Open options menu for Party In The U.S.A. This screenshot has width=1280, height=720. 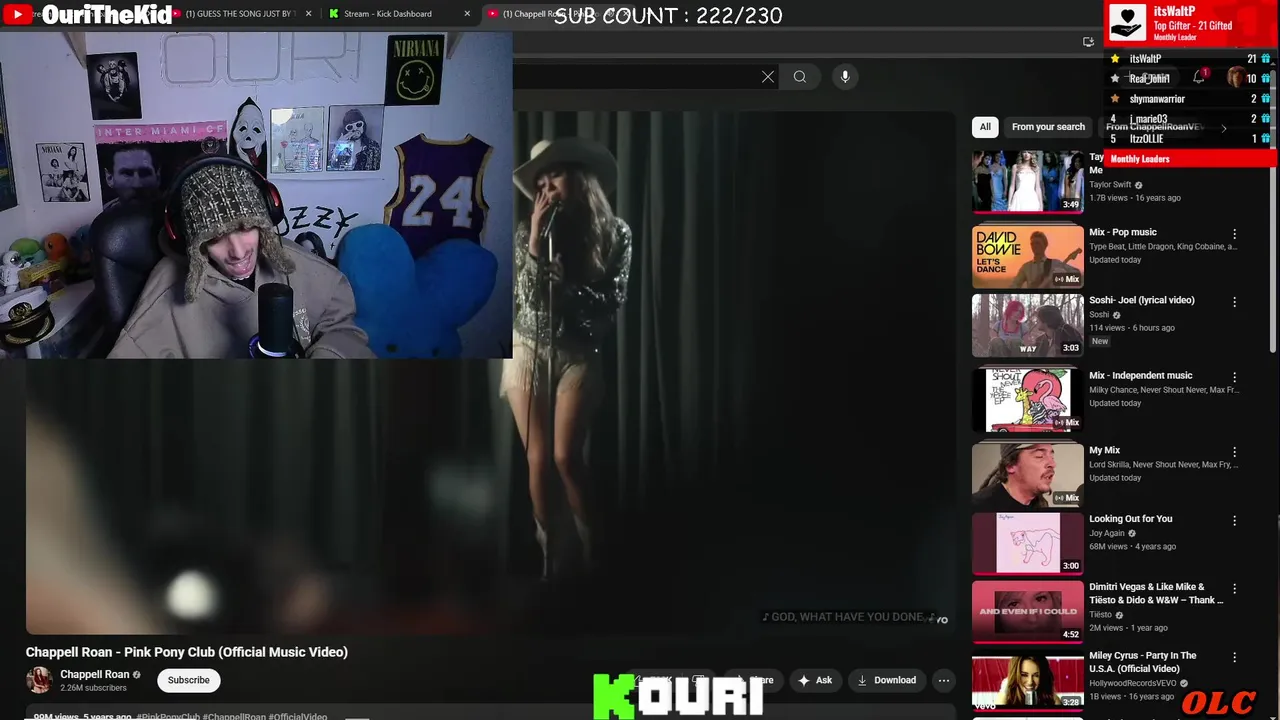pyautogui.click(x=1234, y=658)
